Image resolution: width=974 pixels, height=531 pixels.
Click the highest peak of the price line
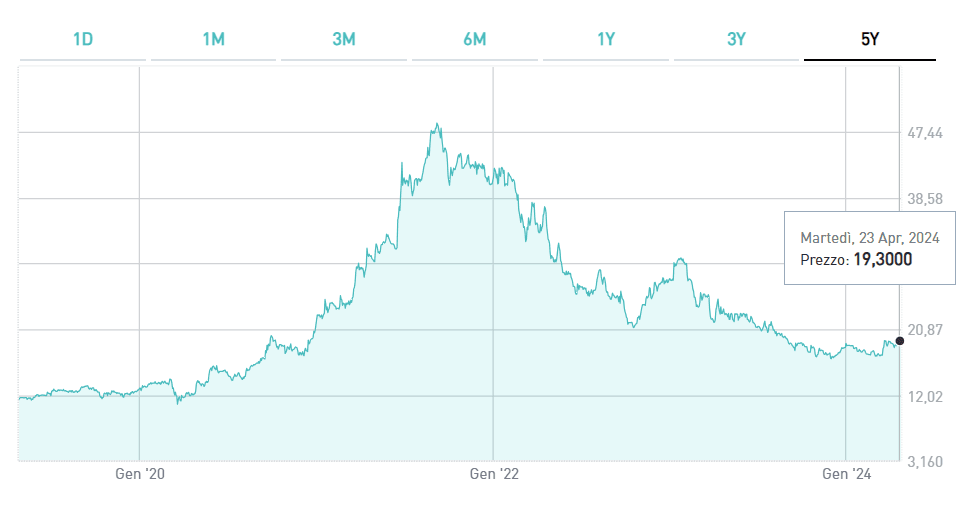pos(437,125)
